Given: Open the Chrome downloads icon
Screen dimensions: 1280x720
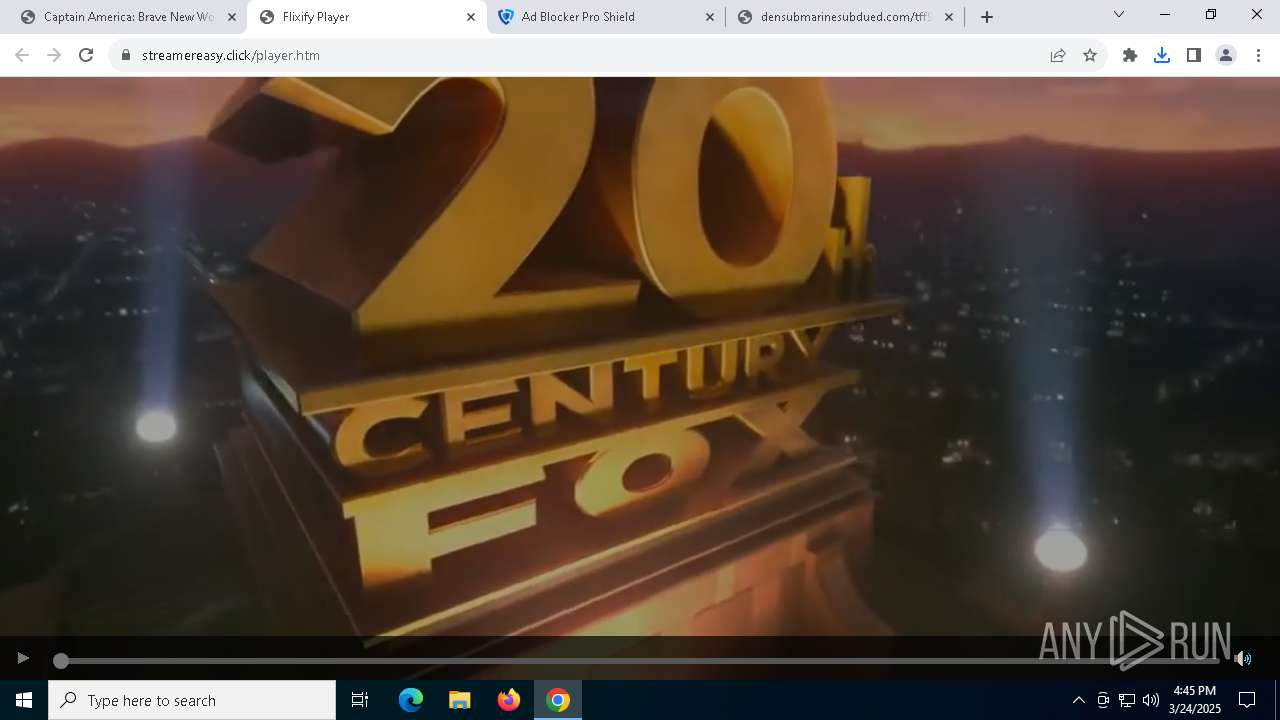Looking at the screenshot, I should pyautogui.click(x=1162, y=55).
